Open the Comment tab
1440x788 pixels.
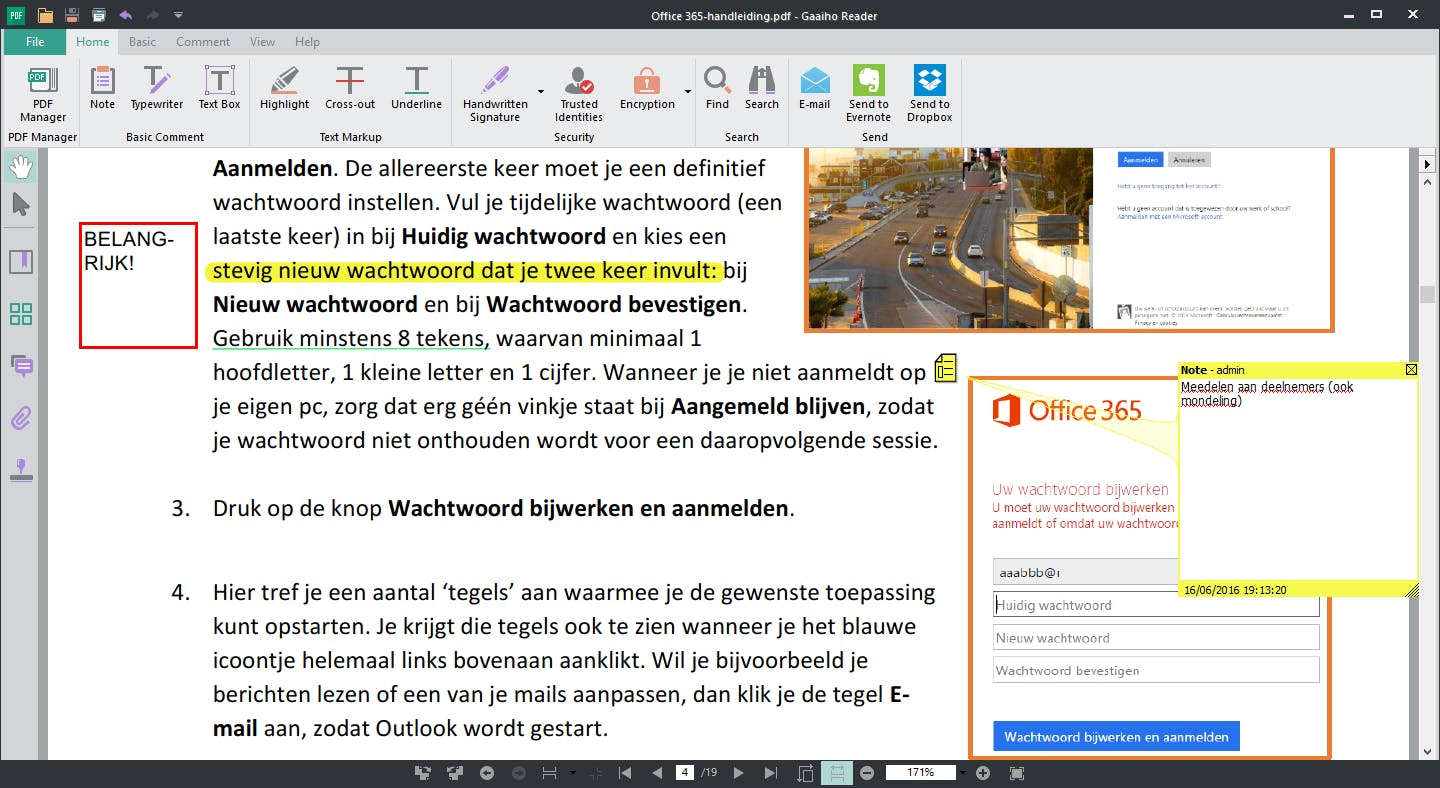[x=203, y=42]
